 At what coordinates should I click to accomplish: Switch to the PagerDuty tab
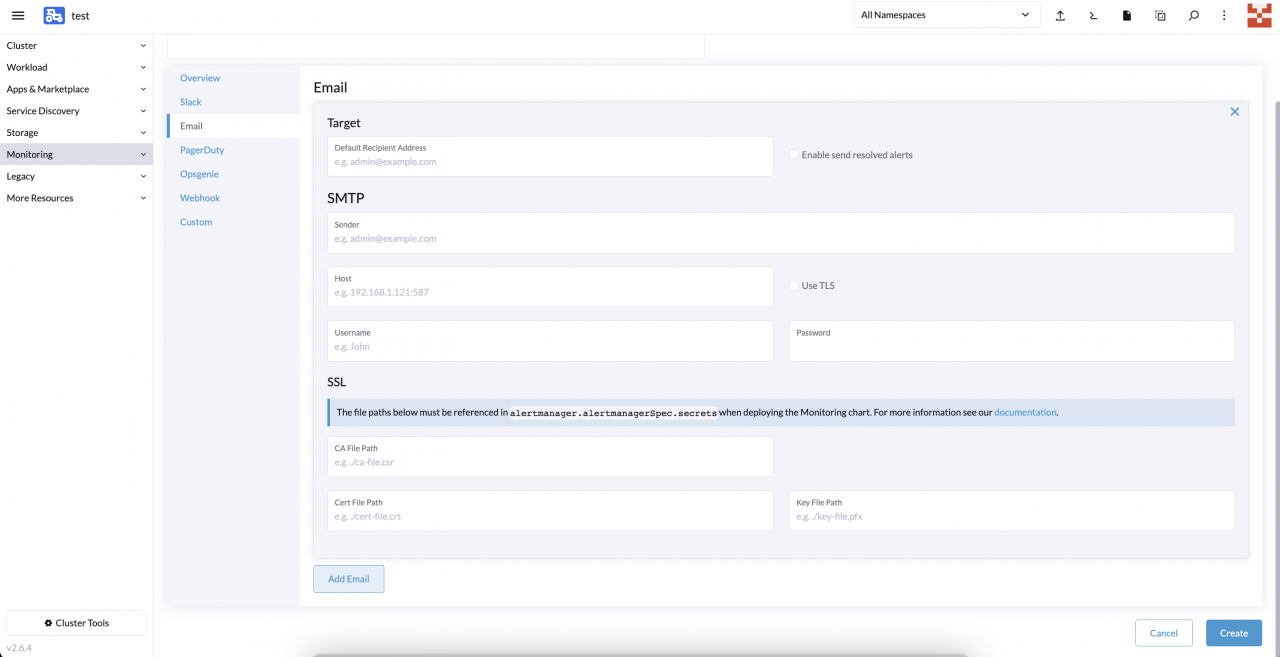(202, 150)
